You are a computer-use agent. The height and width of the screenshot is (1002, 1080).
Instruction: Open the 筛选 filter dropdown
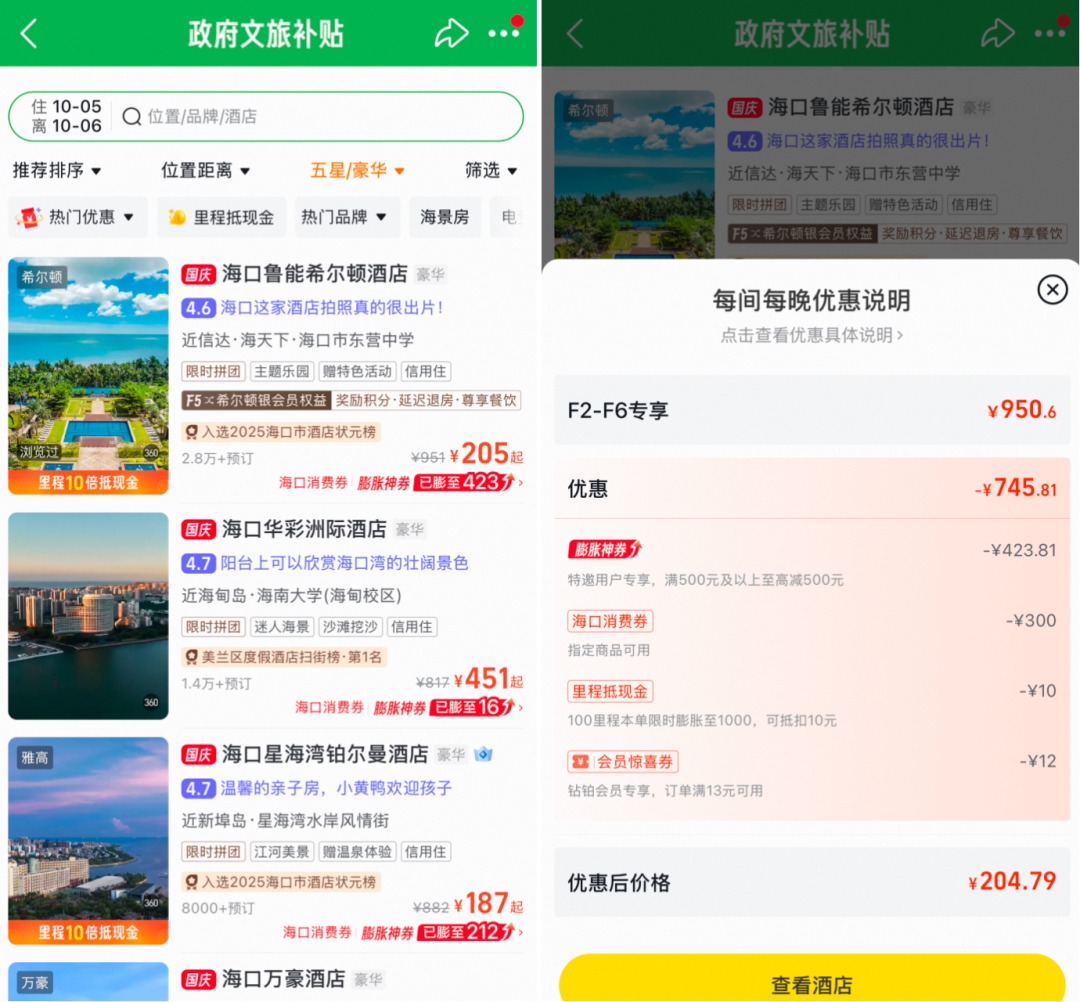[490, 170]
